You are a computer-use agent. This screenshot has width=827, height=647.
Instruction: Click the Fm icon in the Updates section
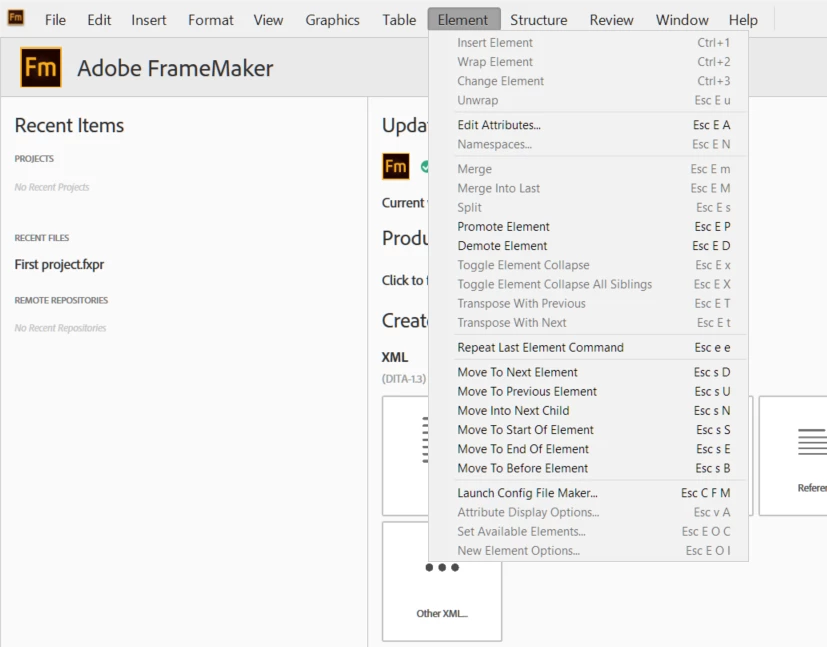coord(396,167)
